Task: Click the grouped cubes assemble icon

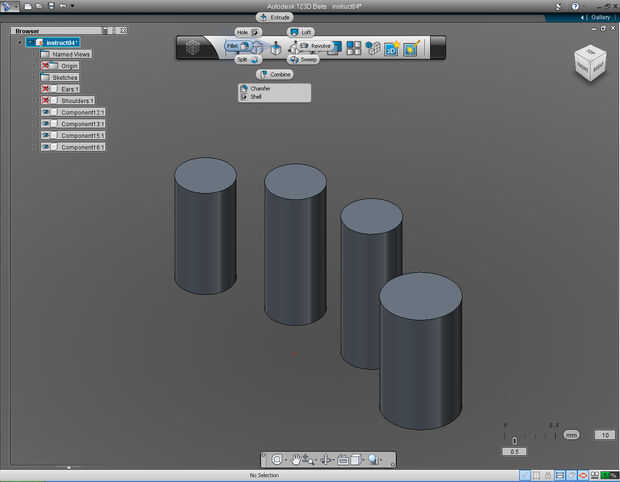Action: tap(372, 48)
